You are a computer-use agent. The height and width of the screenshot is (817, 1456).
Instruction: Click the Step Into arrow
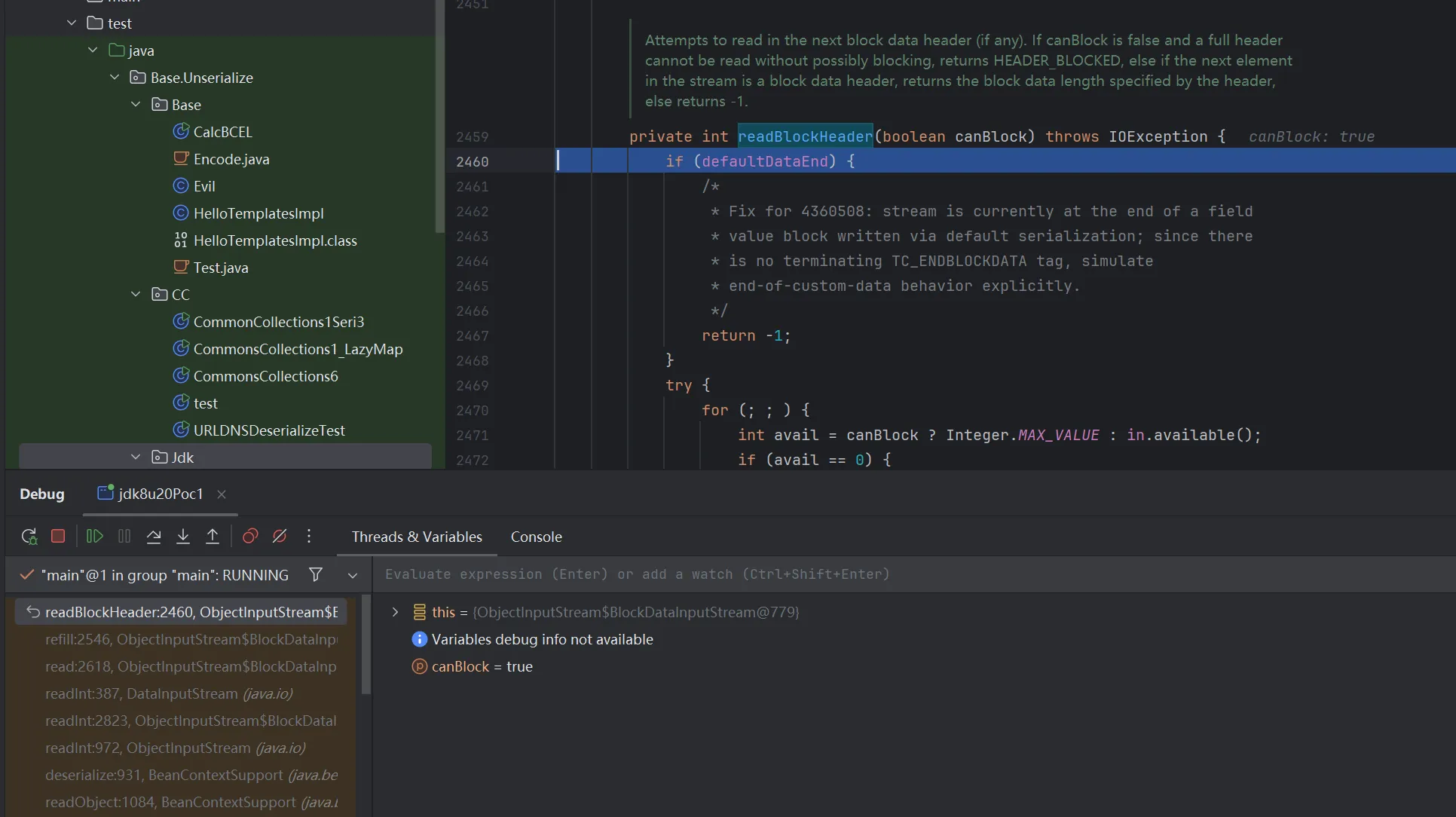(x=183, y=536)
